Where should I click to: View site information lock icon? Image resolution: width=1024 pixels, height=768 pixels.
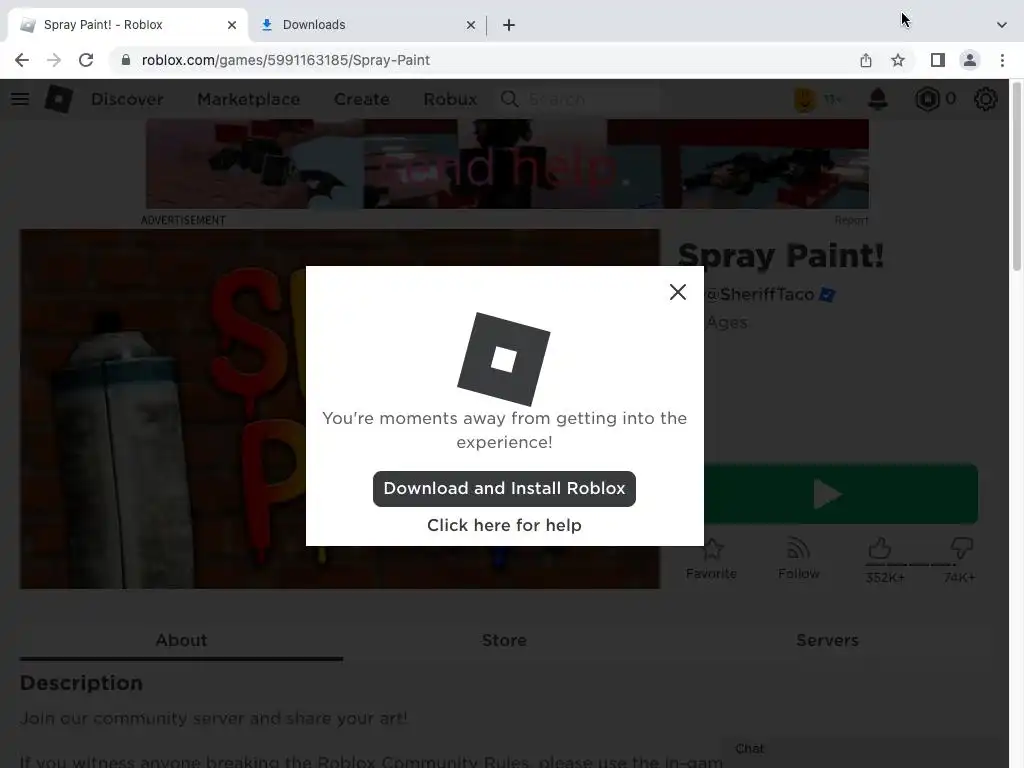click(x=126, y=60)
